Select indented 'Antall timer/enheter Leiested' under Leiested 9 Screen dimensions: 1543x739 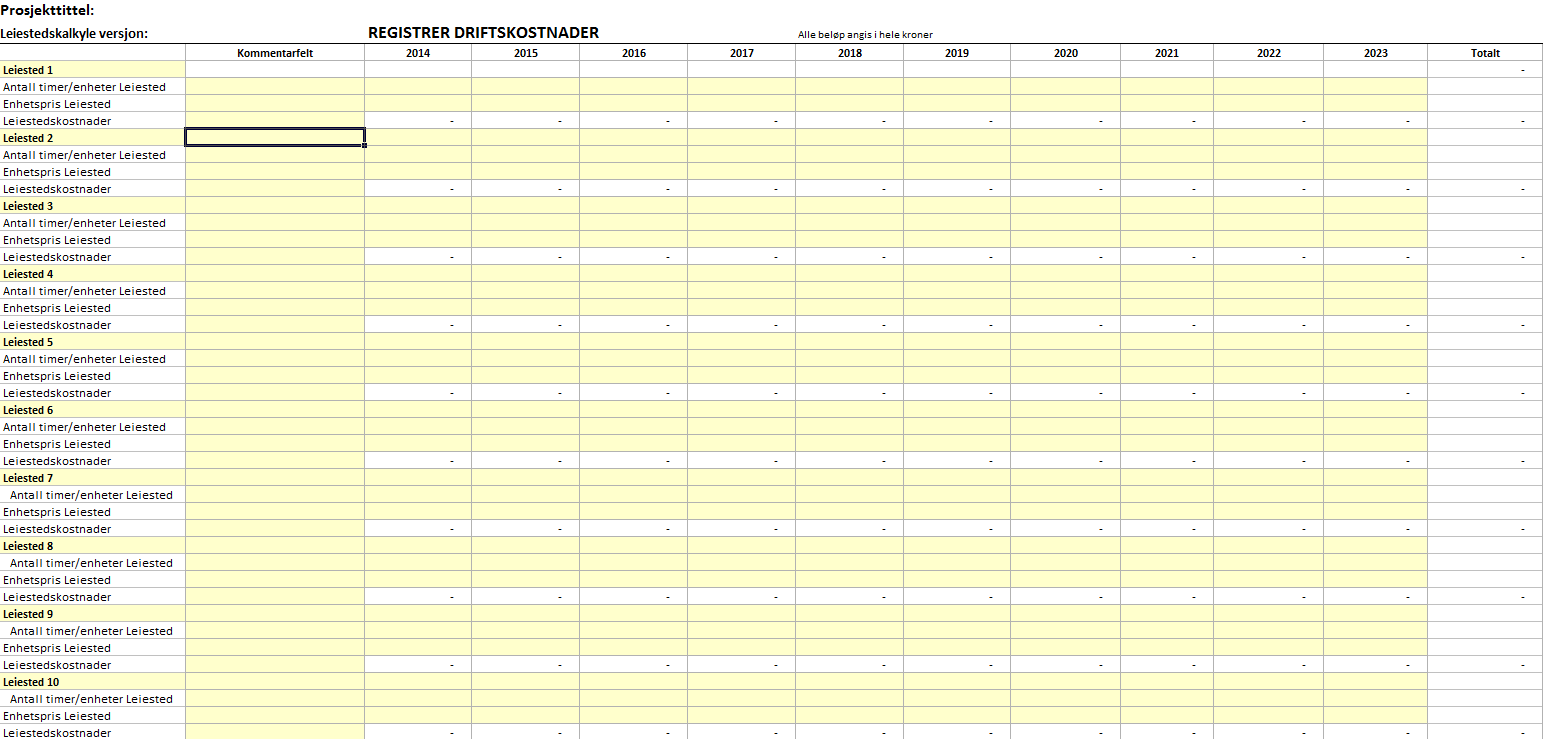pos(91,631)
